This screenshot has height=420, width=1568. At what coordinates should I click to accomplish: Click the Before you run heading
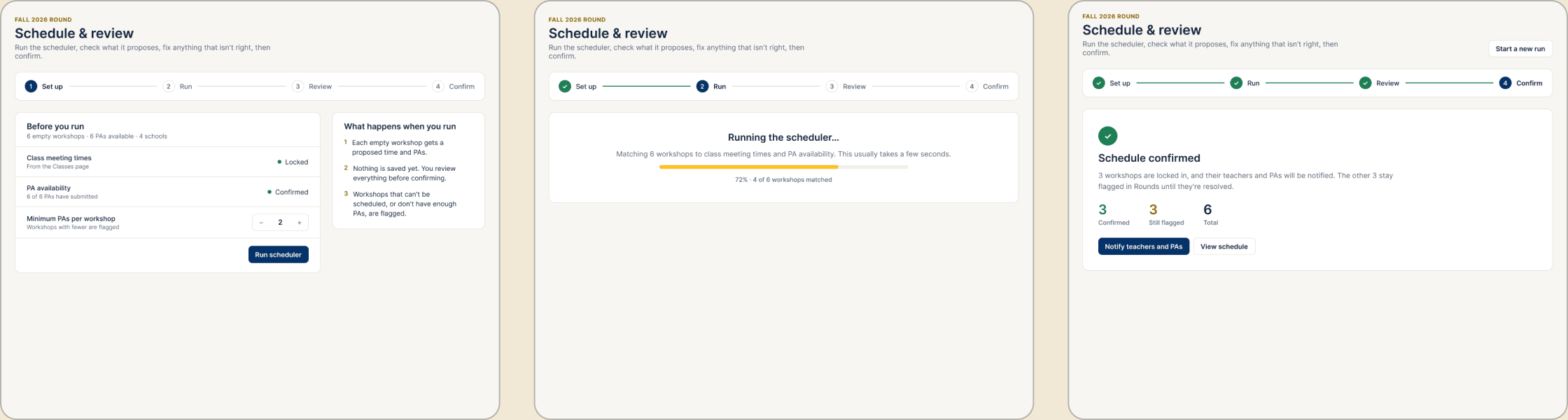[55, 127]
